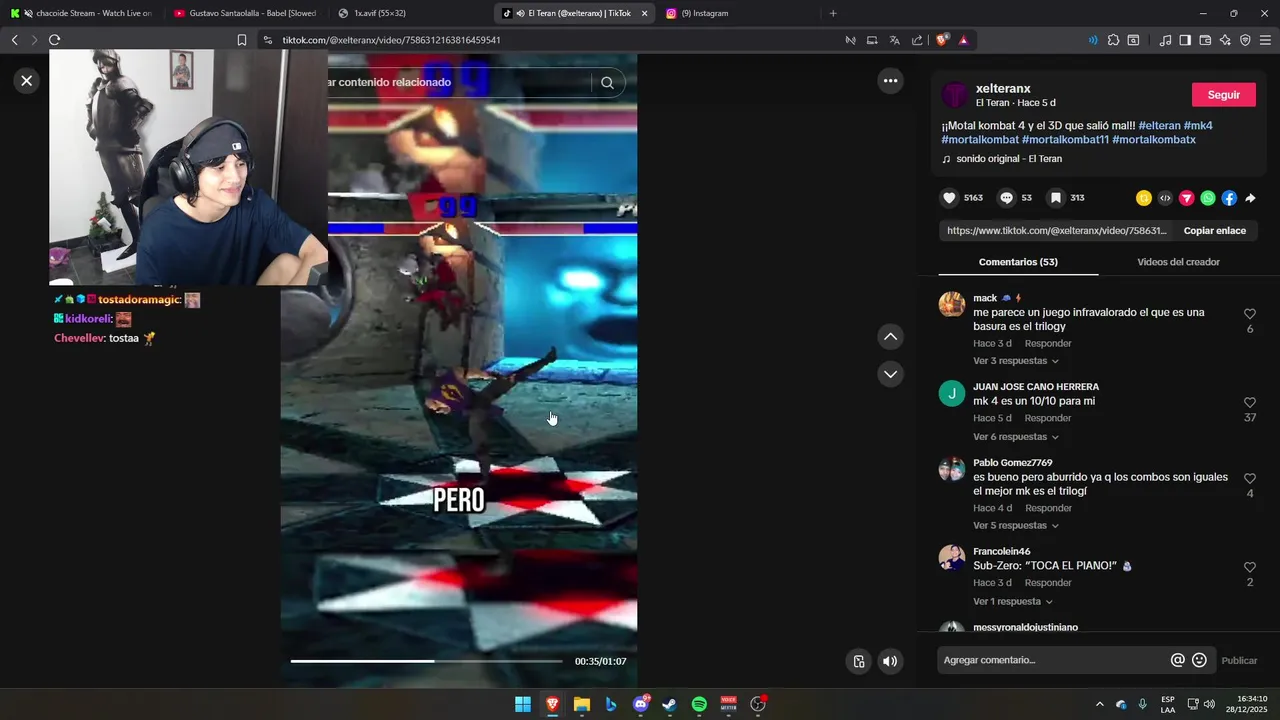Like JUAN JOSE CANO HERRERA's comment
The height and width of the screenshot is (720, 1280).
pyautogui.click(x=1249, y=403)
